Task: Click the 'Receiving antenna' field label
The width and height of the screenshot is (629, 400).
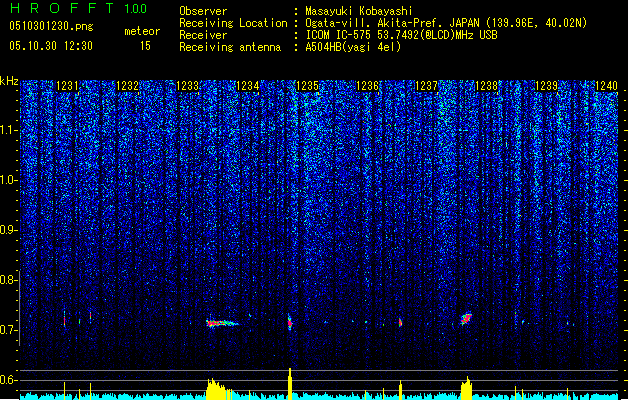Action: (230, 47)
